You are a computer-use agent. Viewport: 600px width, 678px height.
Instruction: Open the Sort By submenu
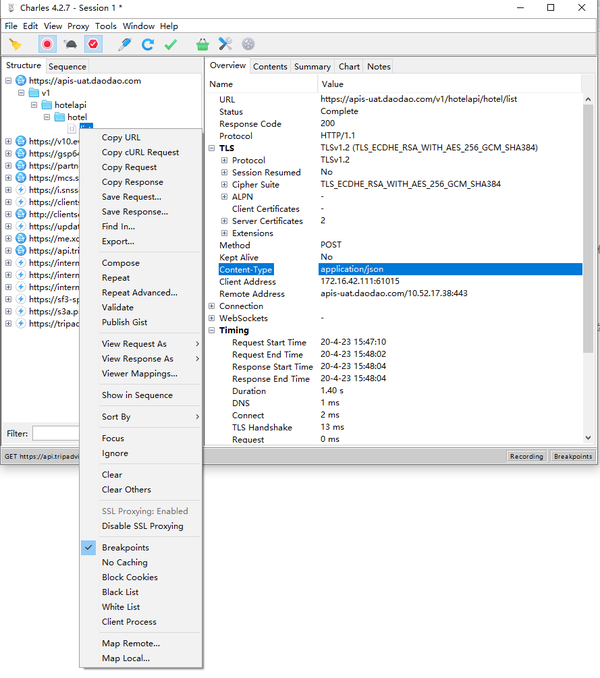tap(141, 417)
